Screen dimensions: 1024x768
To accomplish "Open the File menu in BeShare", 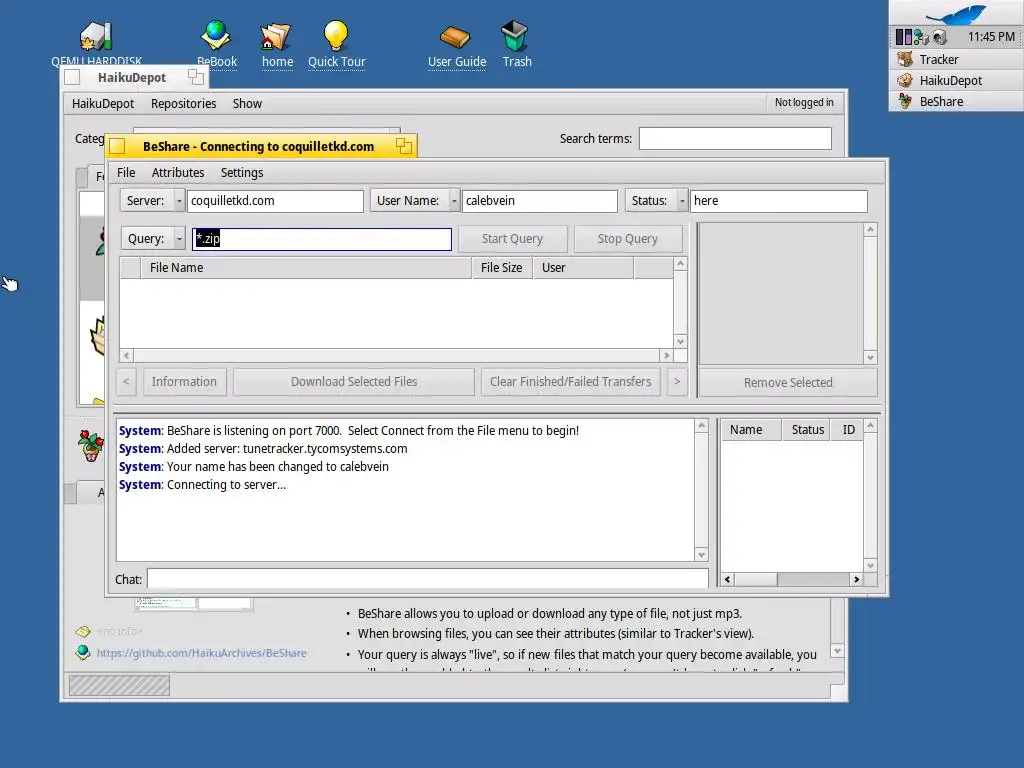I will click(x=126, y=172).
